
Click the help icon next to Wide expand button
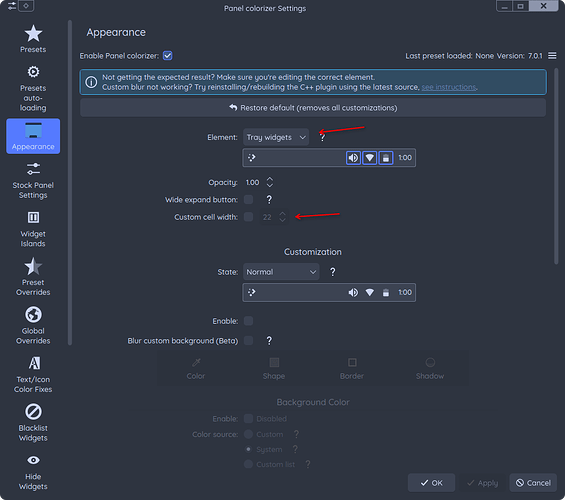coord(269,200)
